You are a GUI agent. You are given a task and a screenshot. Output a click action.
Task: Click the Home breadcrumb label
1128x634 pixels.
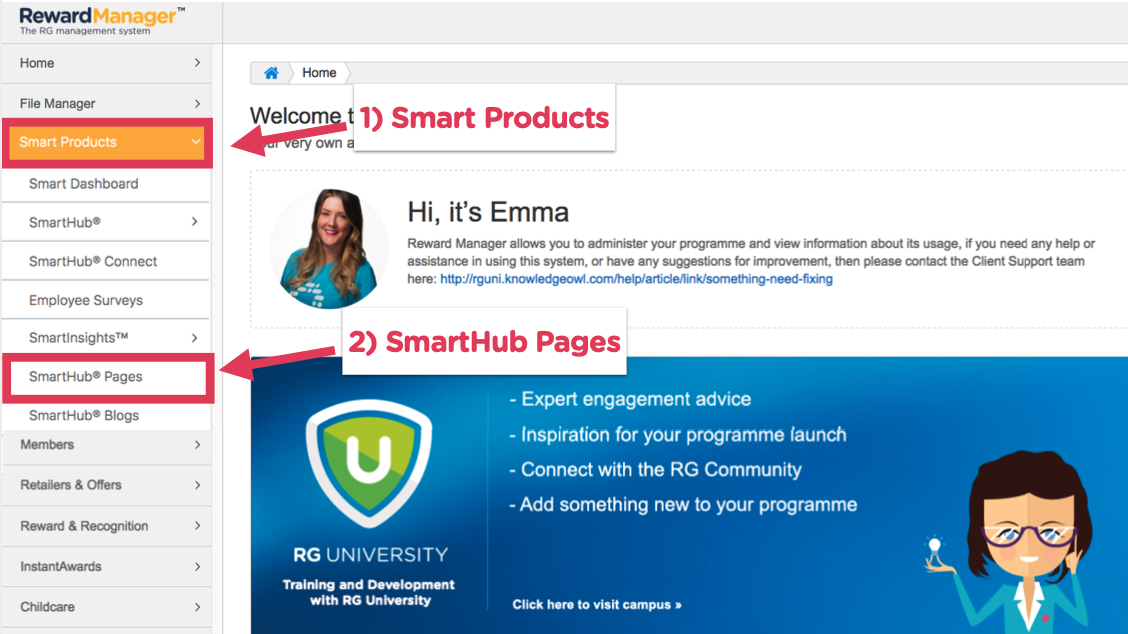click(319, 73)
